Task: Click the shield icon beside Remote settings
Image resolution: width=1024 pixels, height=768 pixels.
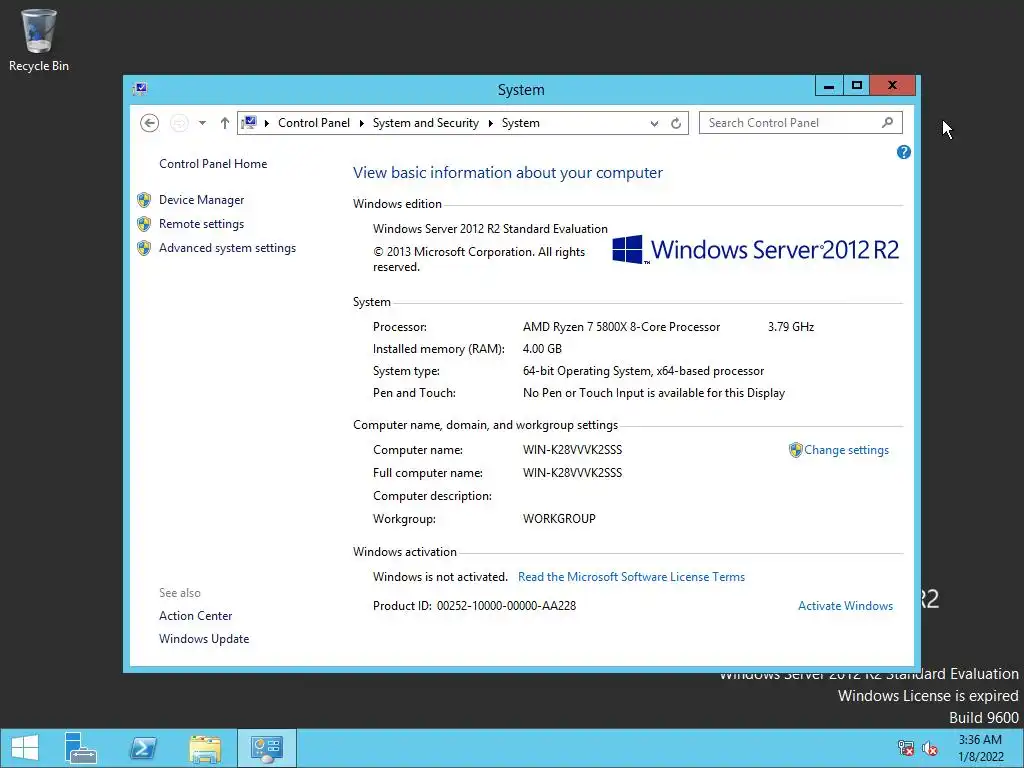Action: [144, 224]
